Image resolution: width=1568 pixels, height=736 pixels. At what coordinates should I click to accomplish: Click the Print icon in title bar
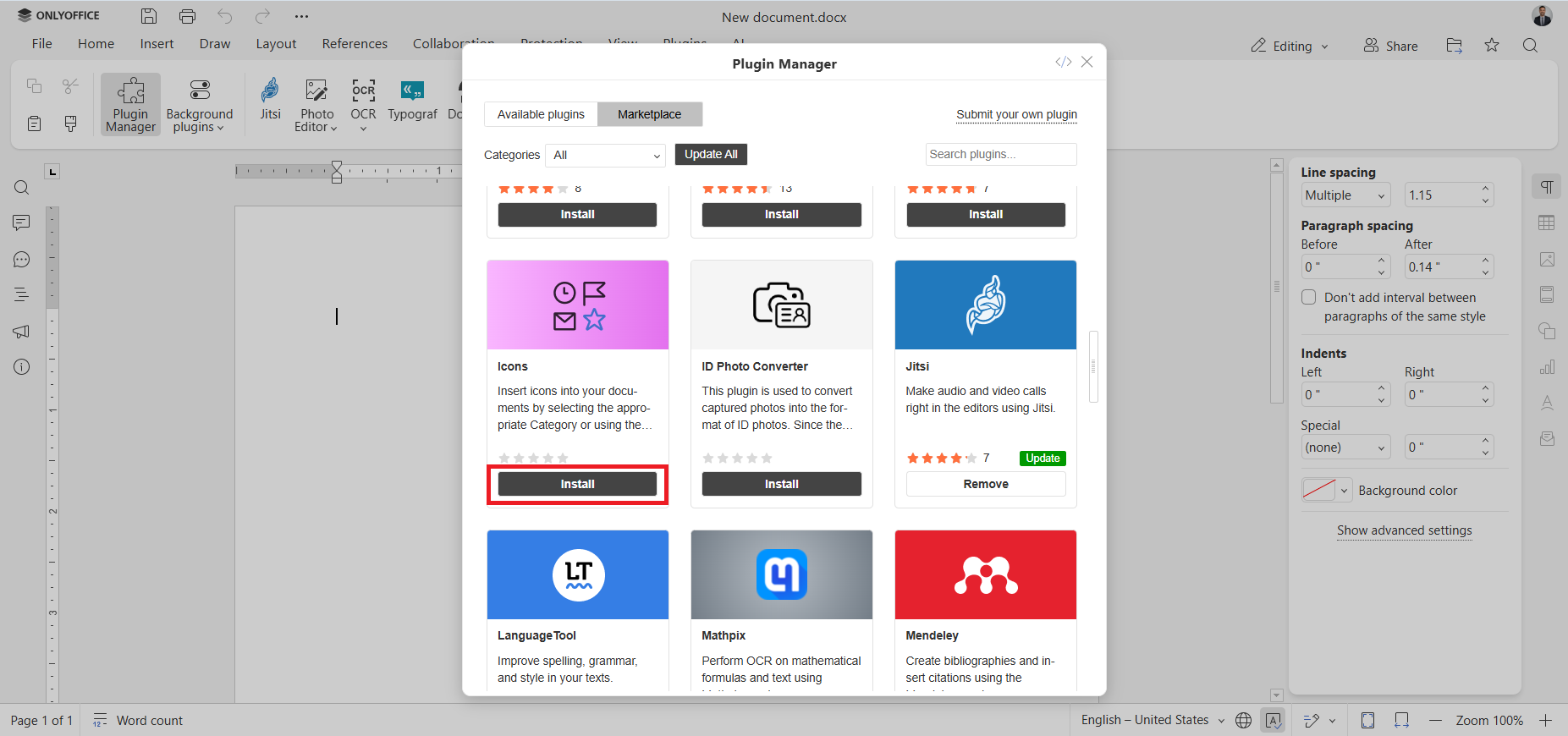[x=187, y=16]
